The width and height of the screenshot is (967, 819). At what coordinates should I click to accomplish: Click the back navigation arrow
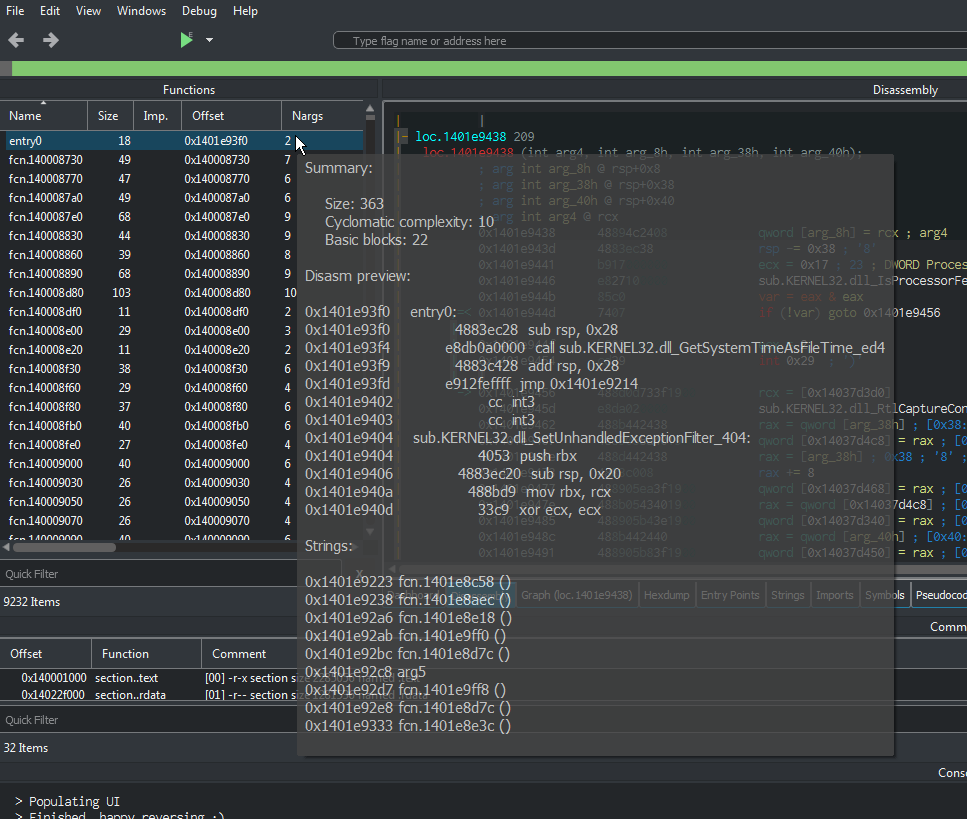point(17,41)
